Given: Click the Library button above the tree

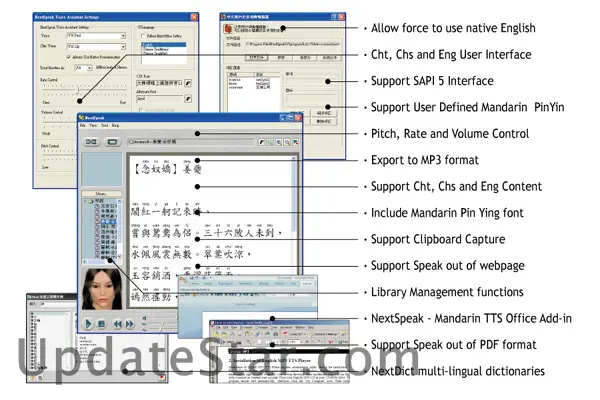Looking at the screenshot, I should [101, 194].
